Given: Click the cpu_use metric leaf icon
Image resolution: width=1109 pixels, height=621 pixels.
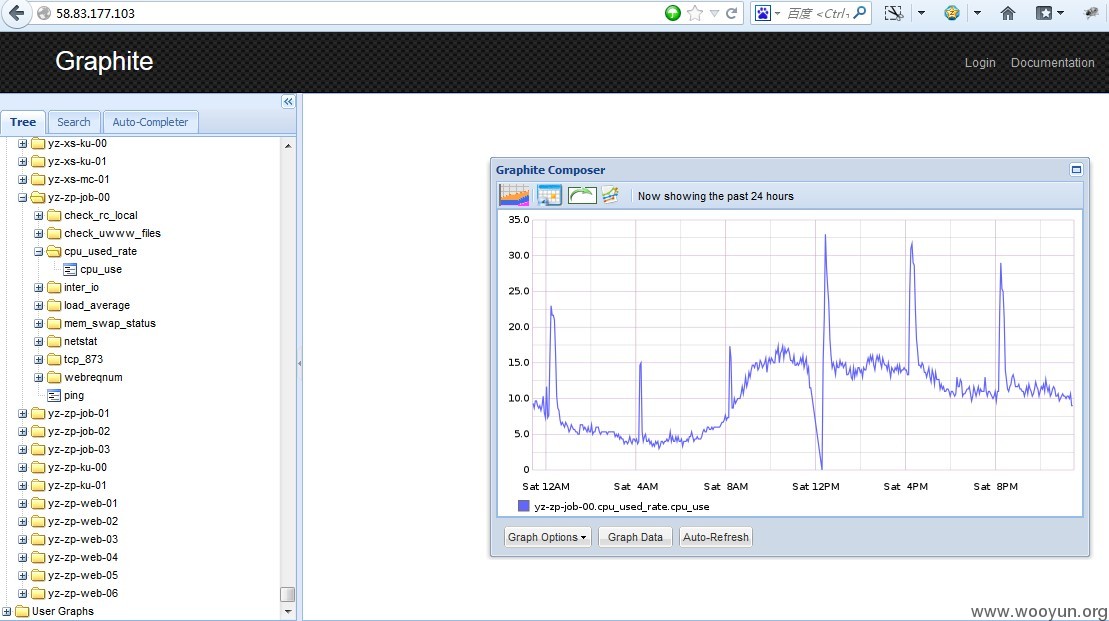Looking at the screenshot, I should pos(70,269).
